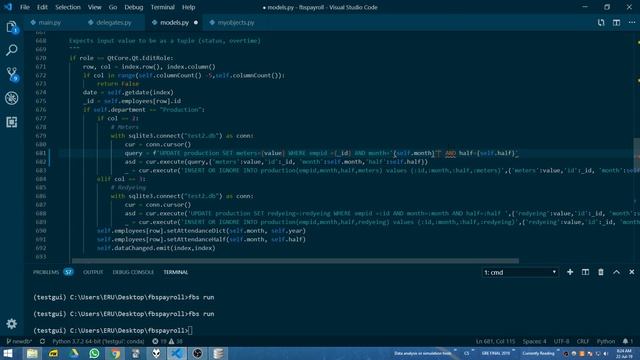Click the underlined AND error in line 681
The image size is (640, 360).
pyautogui.click(x=450, y=153)
